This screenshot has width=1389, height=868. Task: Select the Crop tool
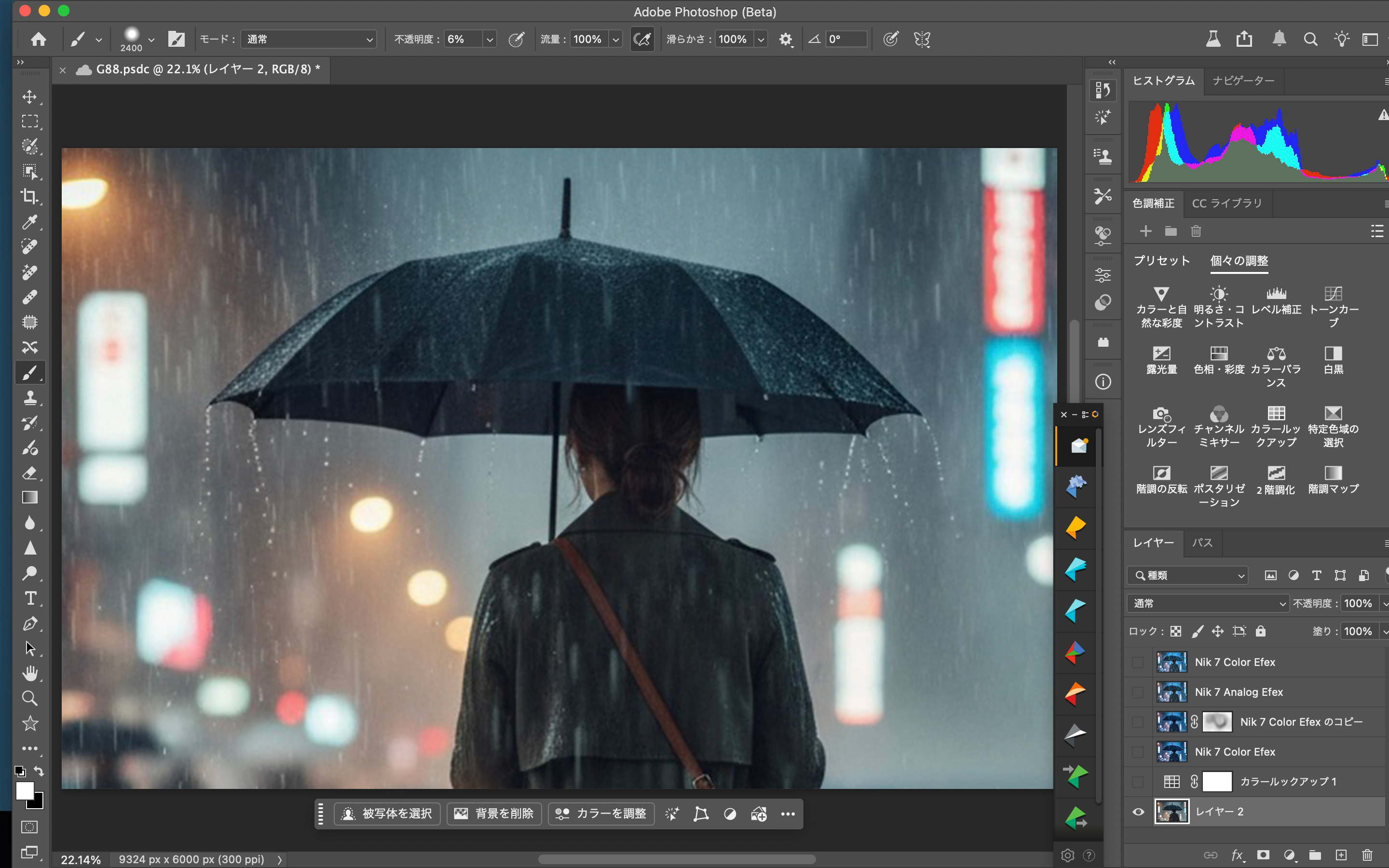tap(30, 196)
